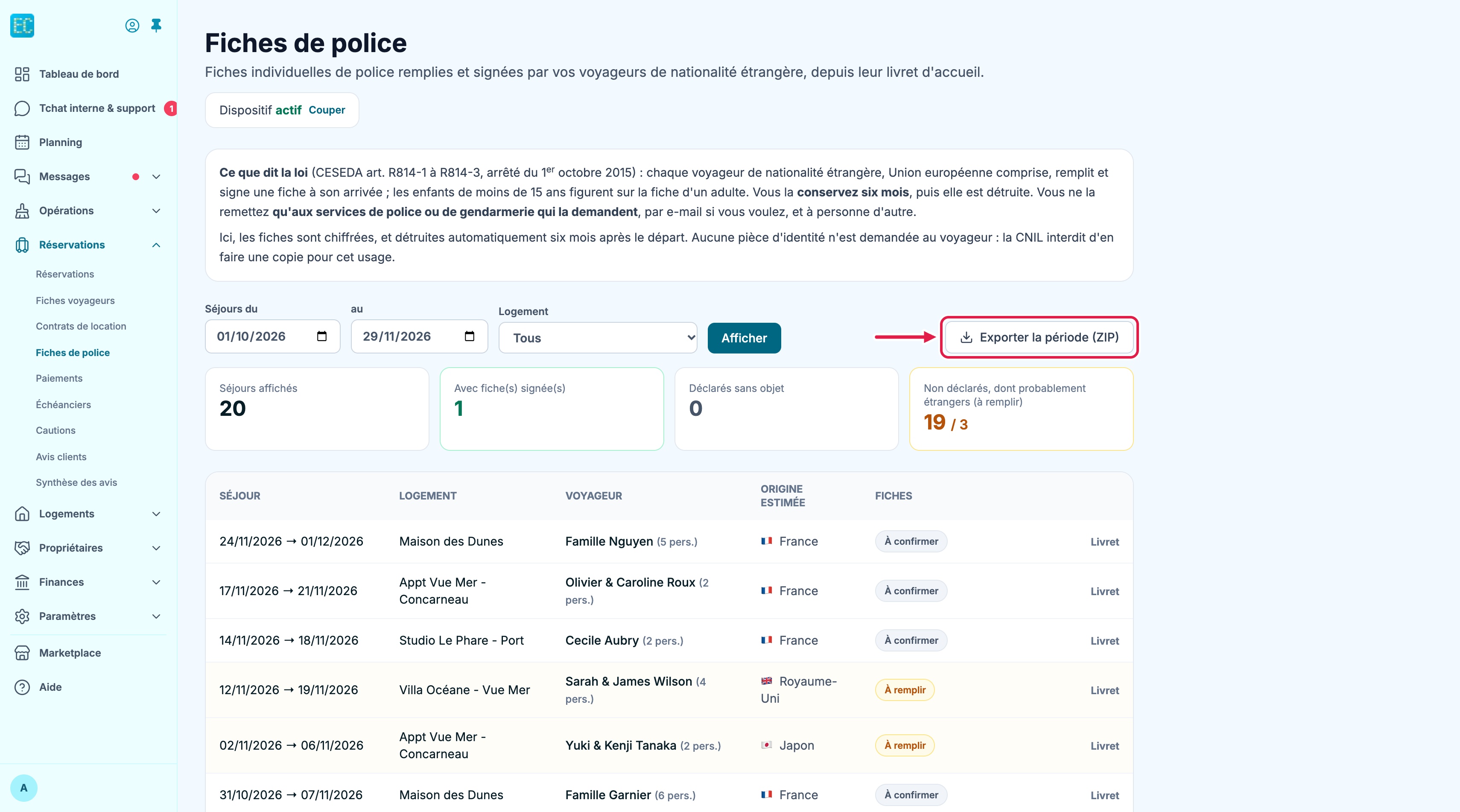Open the Aide help icon
This screenshot has height=812, width=1460.
(22, 687)
